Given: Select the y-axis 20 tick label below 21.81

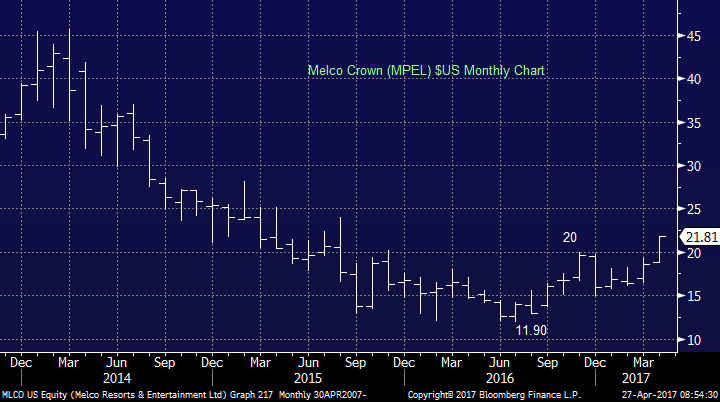Looking at the screenshot, I should coord(694,253).
